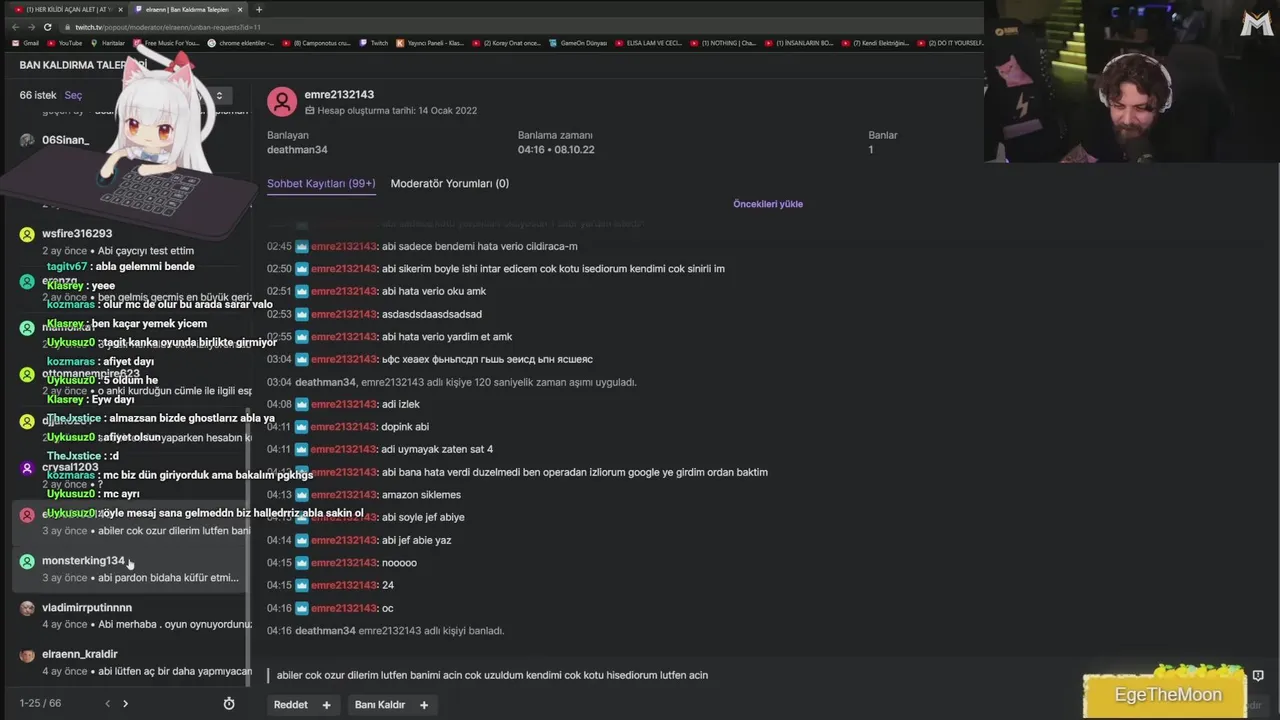Click the stopwatch icon below the request list
Image resolution: width=1280 pixels, height=720 pixels.
(x=229, y=704)
